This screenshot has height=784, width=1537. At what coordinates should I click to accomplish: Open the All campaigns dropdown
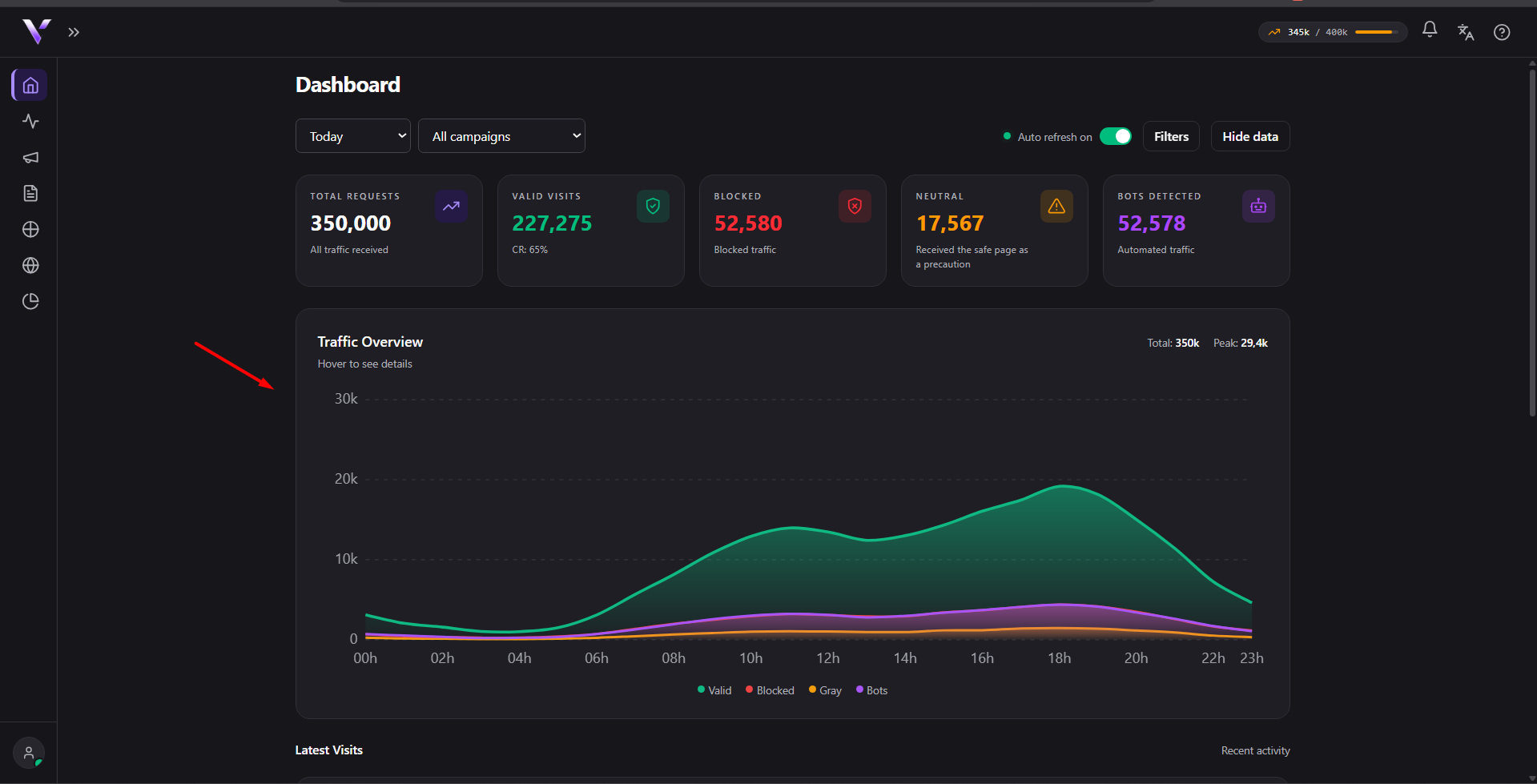(501, 136)
